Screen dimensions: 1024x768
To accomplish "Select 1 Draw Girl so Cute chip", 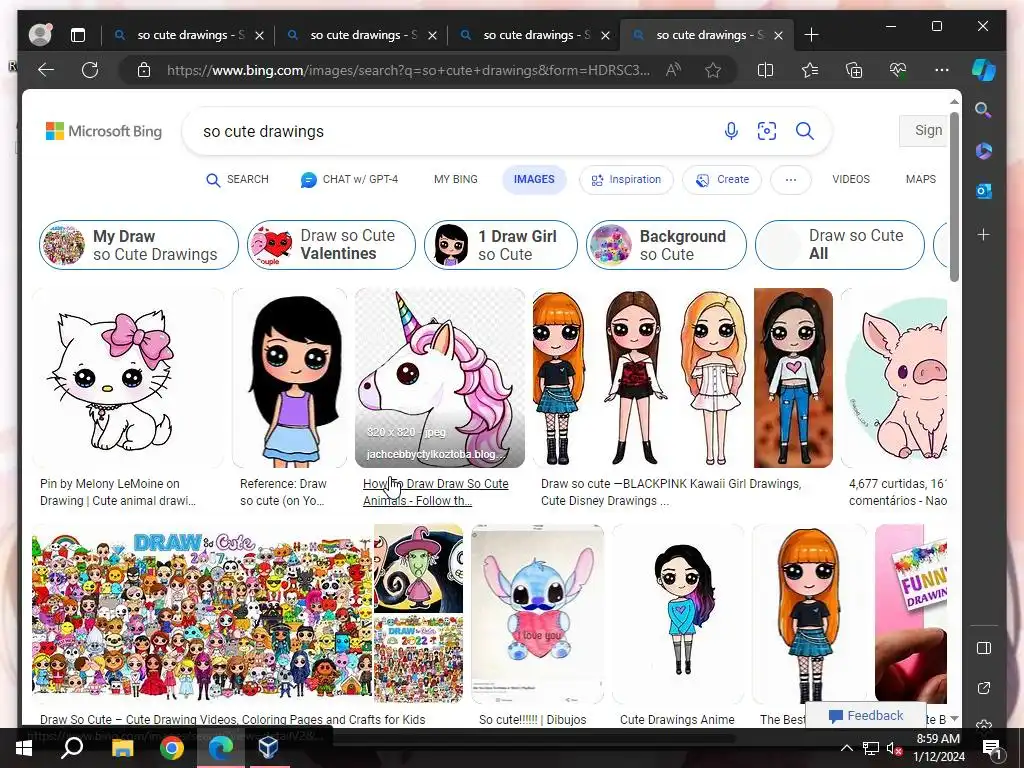I will pos(501,245).
